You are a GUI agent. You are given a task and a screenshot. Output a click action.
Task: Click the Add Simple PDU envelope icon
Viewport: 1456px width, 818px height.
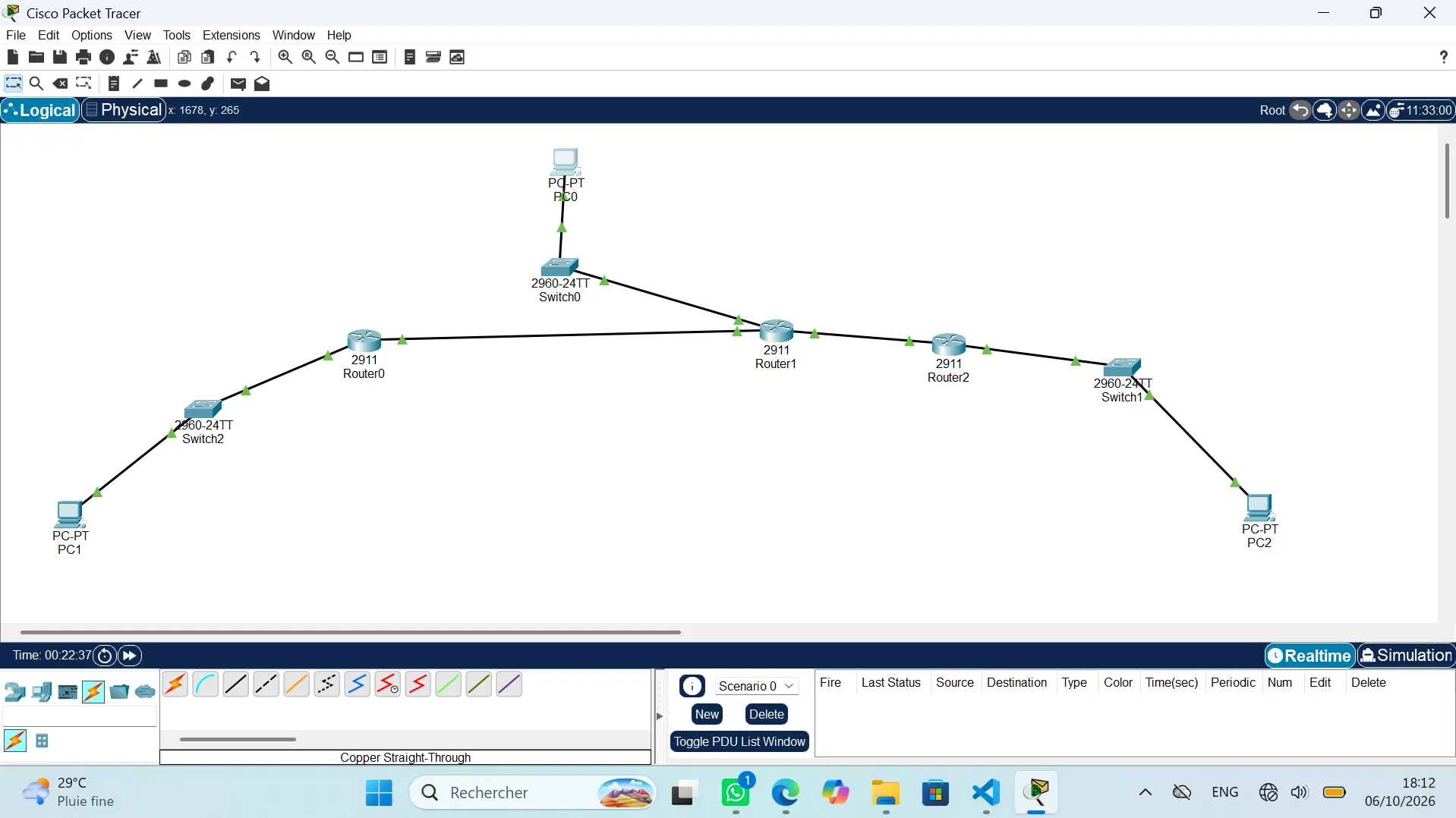238,83
